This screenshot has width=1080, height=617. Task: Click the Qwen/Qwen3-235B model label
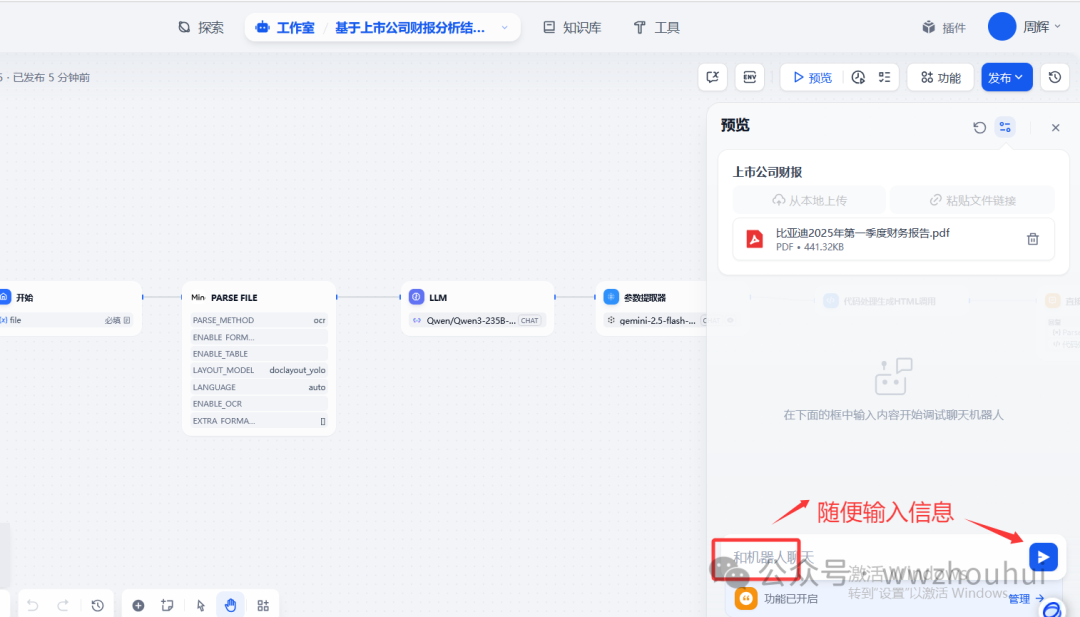[x=470, y=320]
